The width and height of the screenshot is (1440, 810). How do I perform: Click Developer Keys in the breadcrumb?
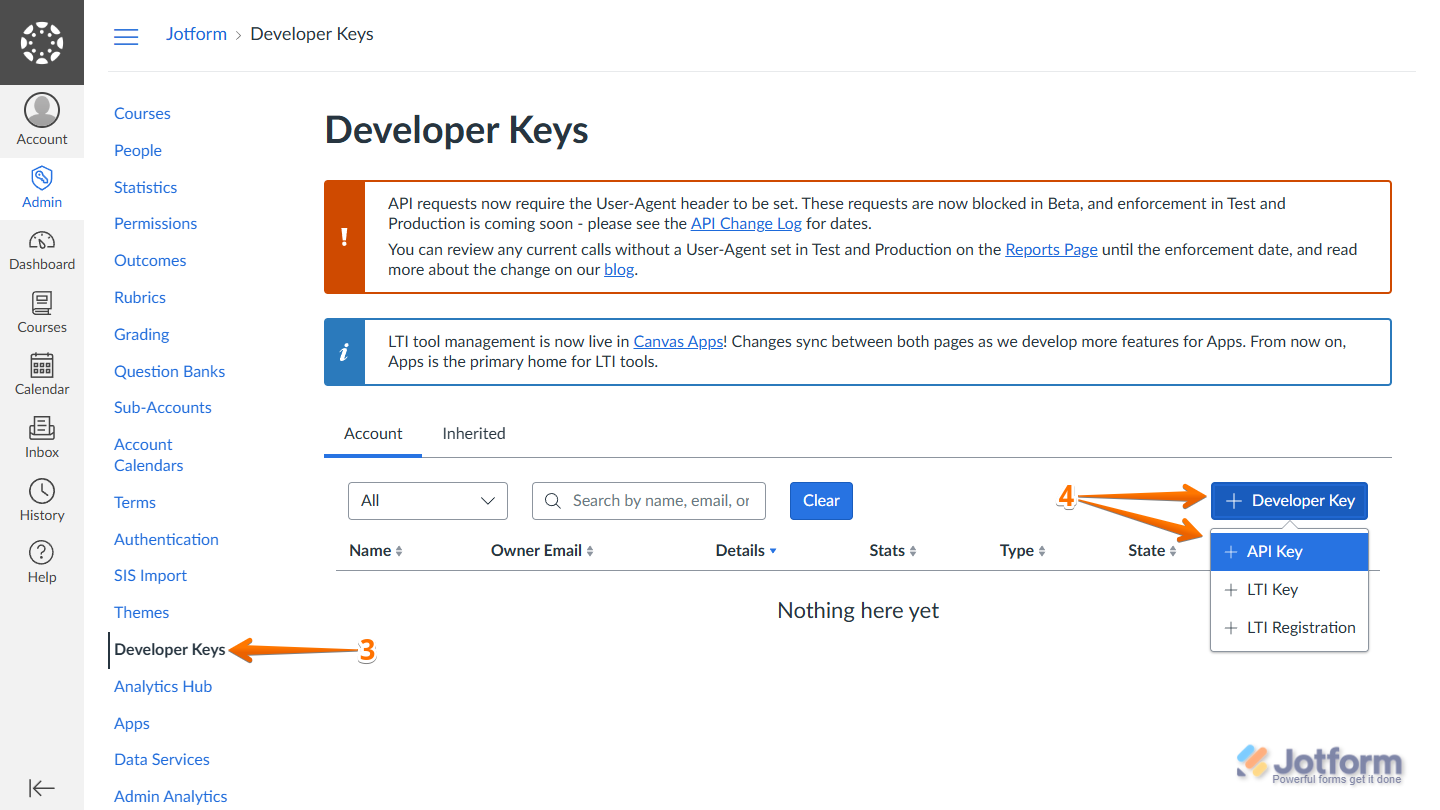[x=312, y=34]
